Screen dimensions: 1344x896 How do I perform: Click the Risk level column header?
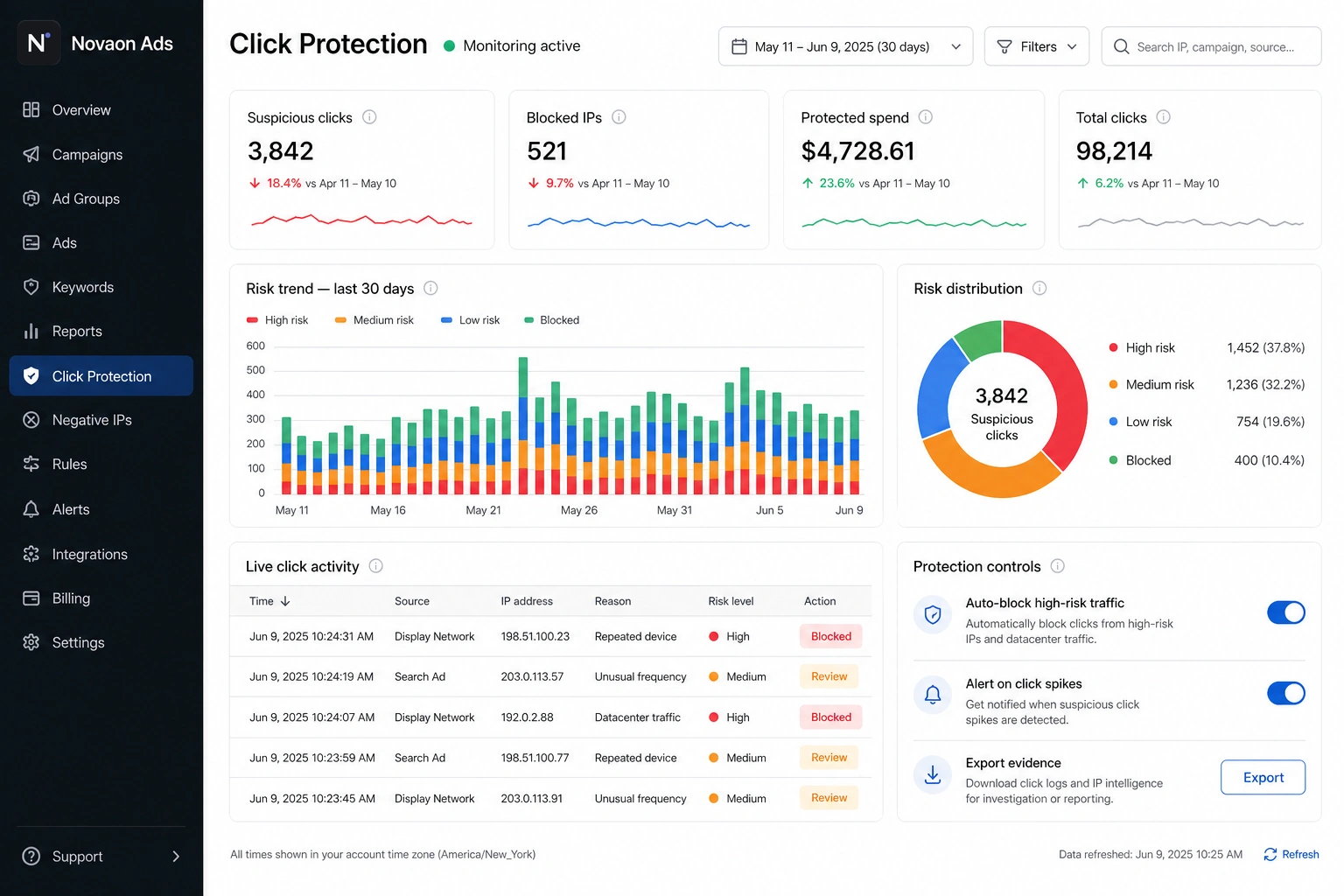[x=731, y=601]
